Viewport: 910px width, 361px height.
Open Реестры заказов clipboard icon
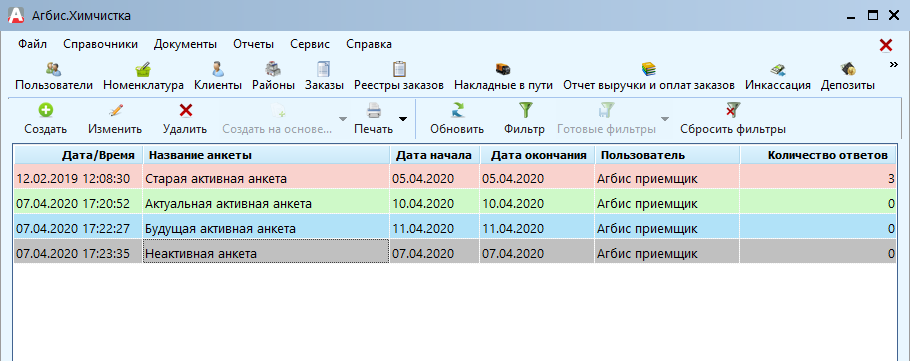coord(399,76)
